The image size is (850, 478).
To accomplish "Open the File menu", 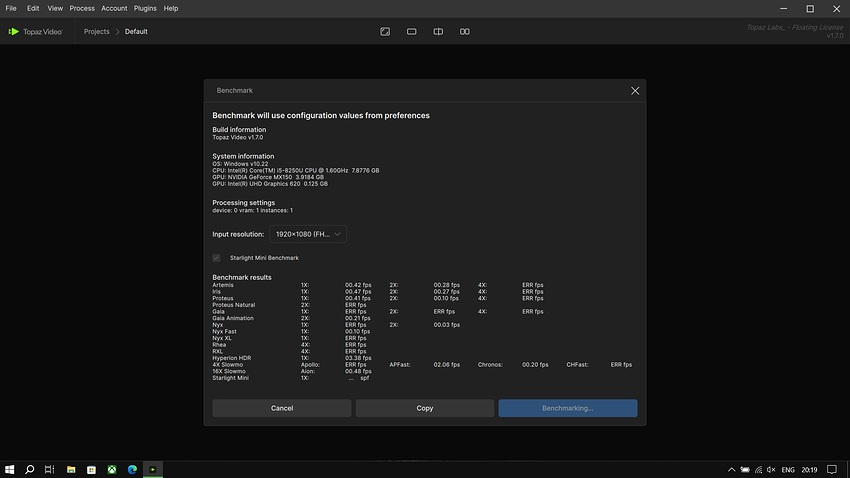I will pos(11,8).
